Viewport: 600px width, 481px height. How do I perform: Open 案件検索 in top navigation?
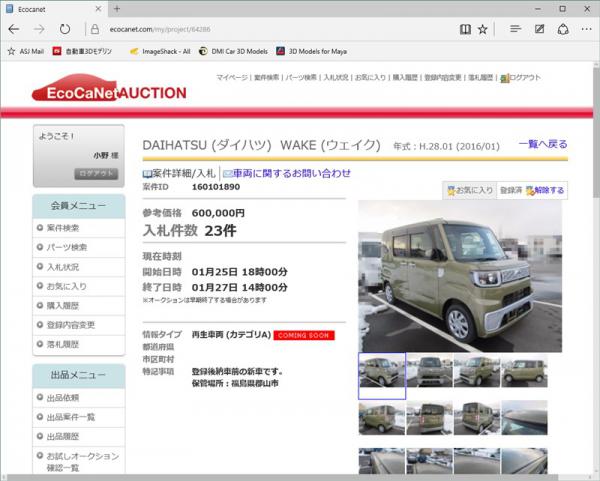click(x=266, y=78)
